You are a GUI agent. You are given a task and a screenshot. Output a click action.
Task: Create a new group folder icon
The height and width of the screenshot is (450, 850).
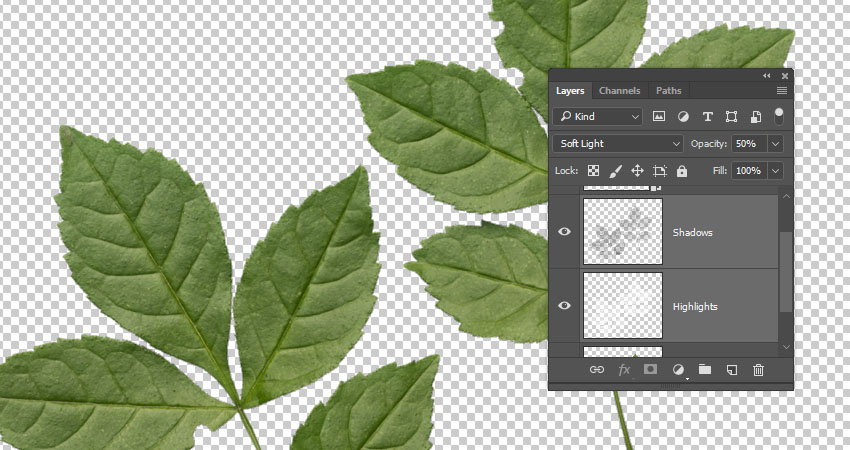click(x=705, y=369)
